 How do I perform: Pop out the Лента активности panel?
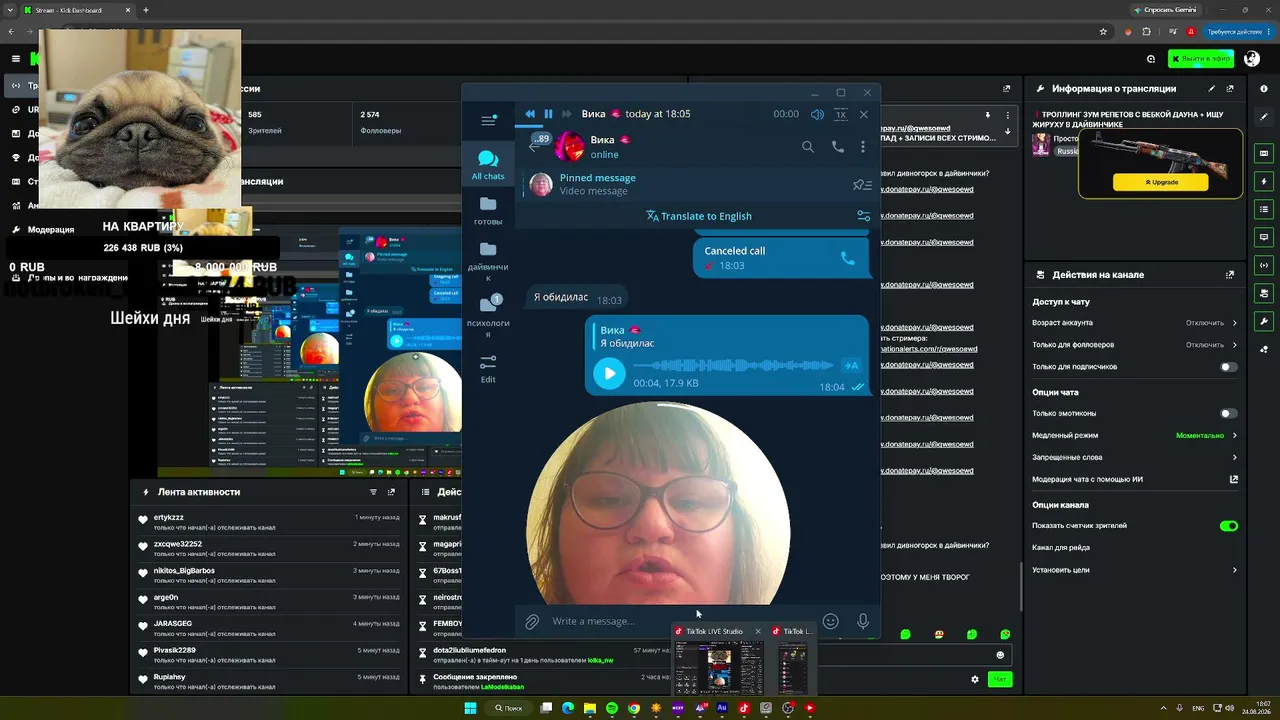(392, 492)
